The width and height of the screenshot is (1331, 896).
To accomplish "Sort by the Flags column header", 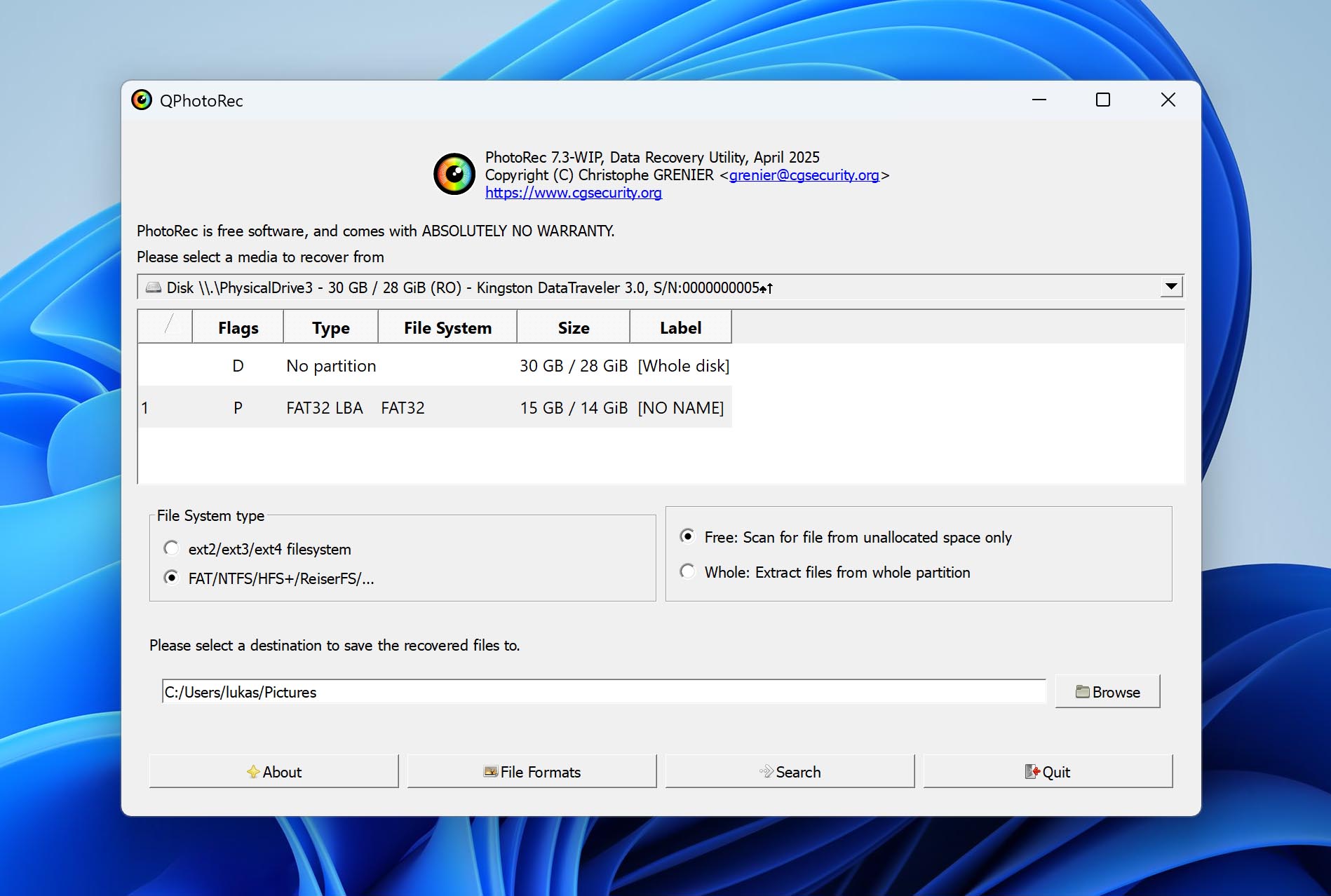I will point(238,327).
